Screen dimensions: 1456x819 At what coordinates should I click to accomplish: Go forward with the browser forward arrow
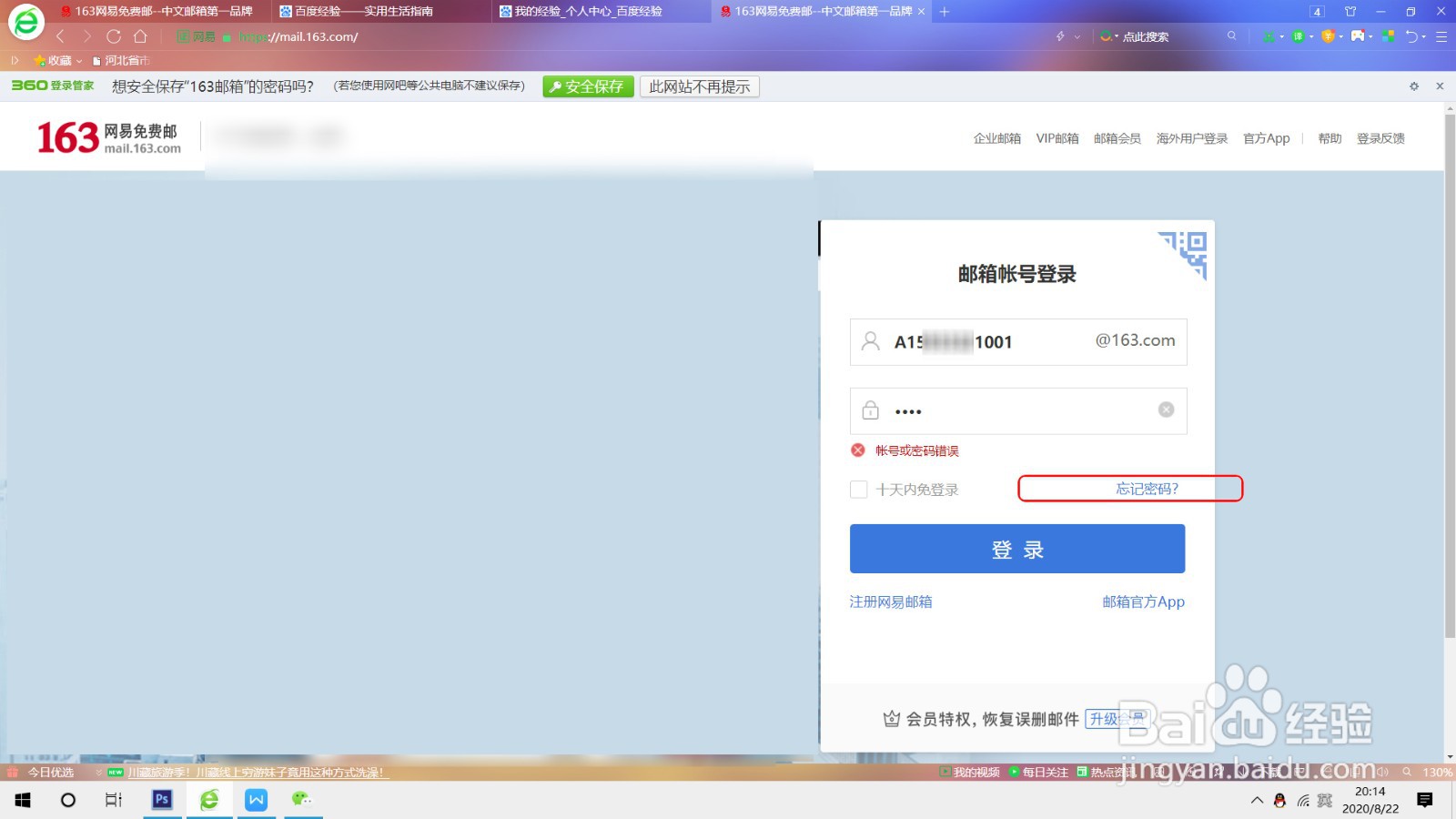tap(86, 36)
